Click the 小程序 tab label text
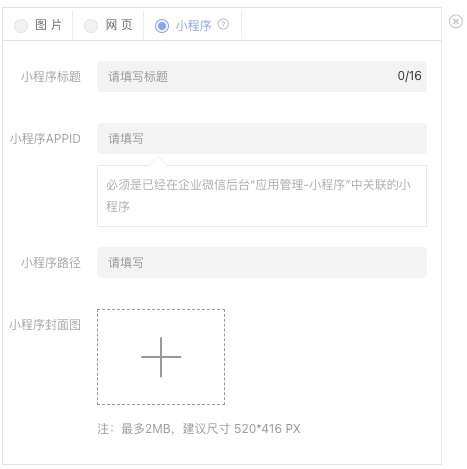 coord(193,25)
